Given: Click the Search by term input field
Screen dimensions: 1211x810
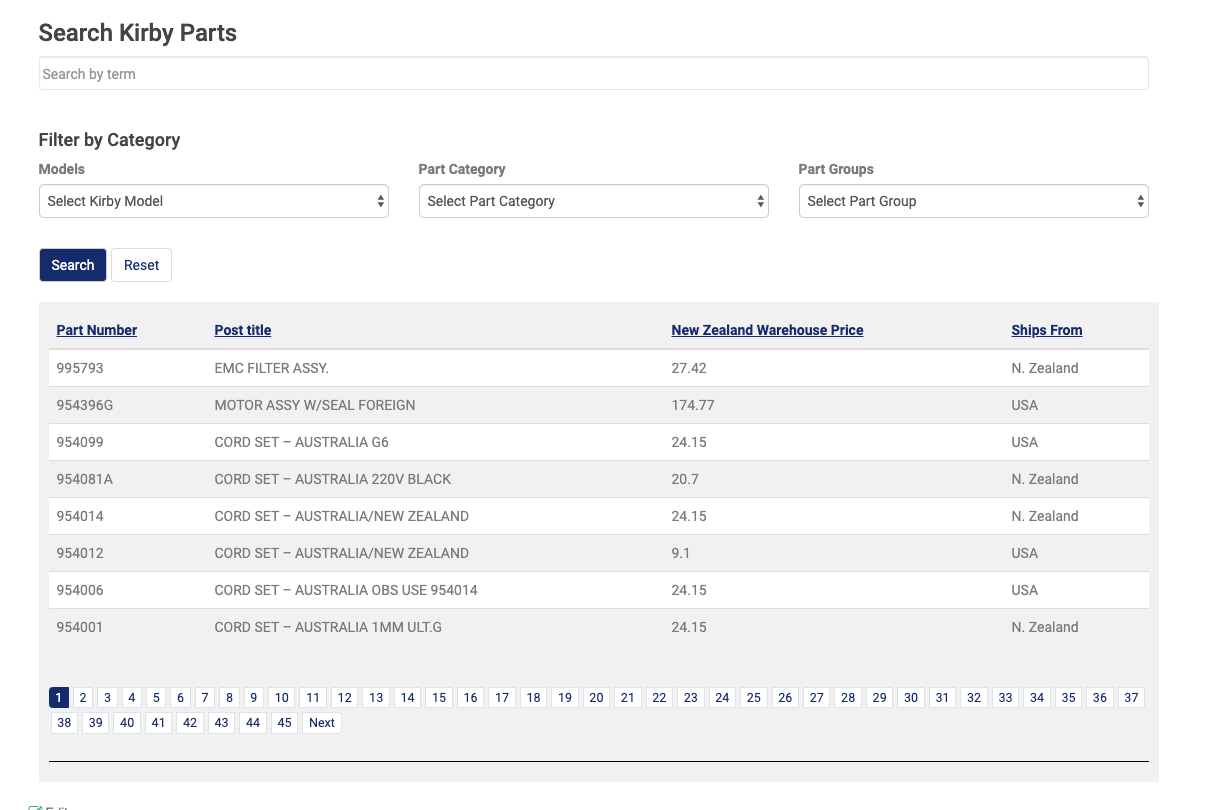Looking at the screenshot, I should tap(593, 73).
